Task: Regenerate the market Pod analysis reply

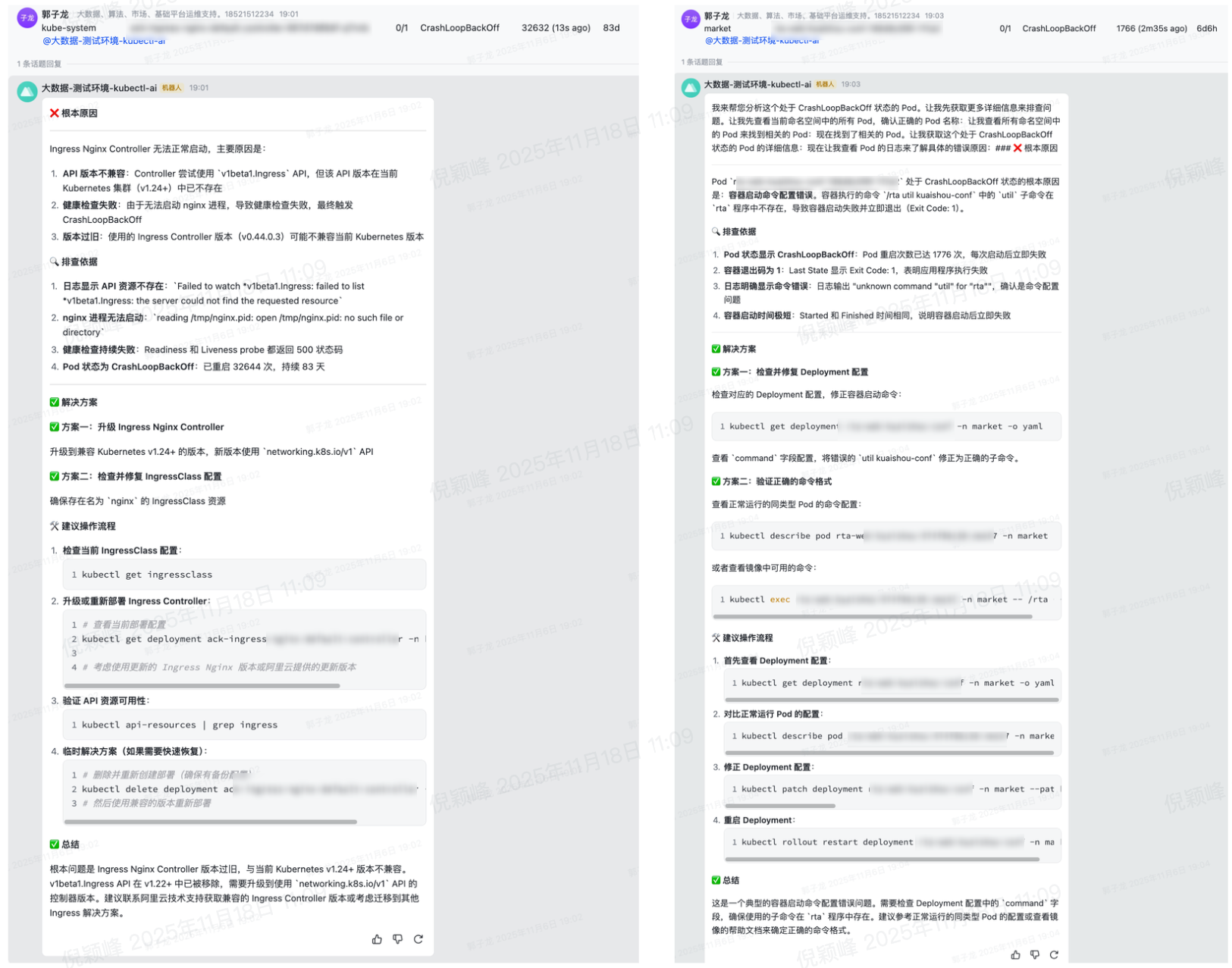Action: (1054, 955)
